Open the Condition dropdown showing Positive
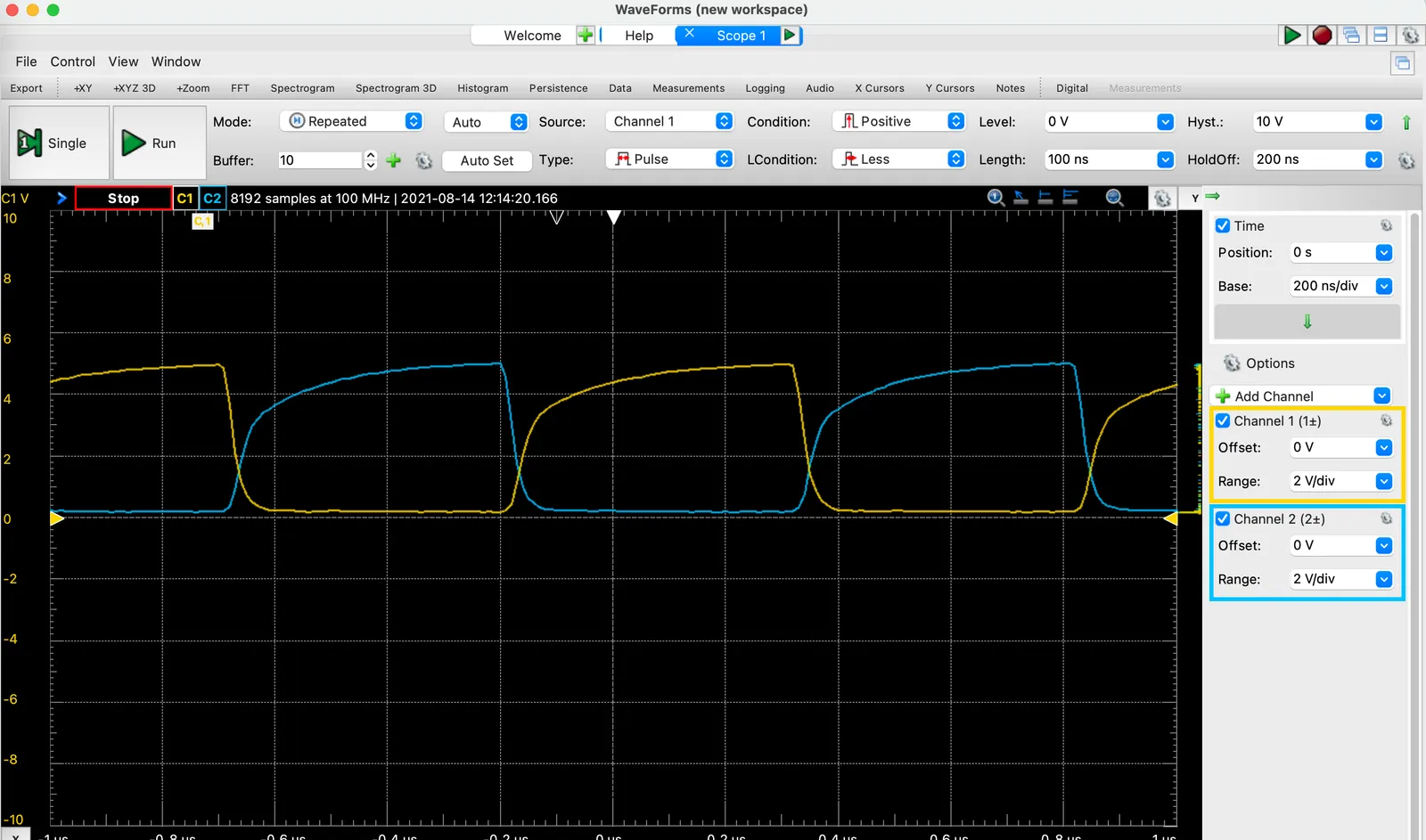The width and height of the screenshot is (1426, 840). point(898,121)
